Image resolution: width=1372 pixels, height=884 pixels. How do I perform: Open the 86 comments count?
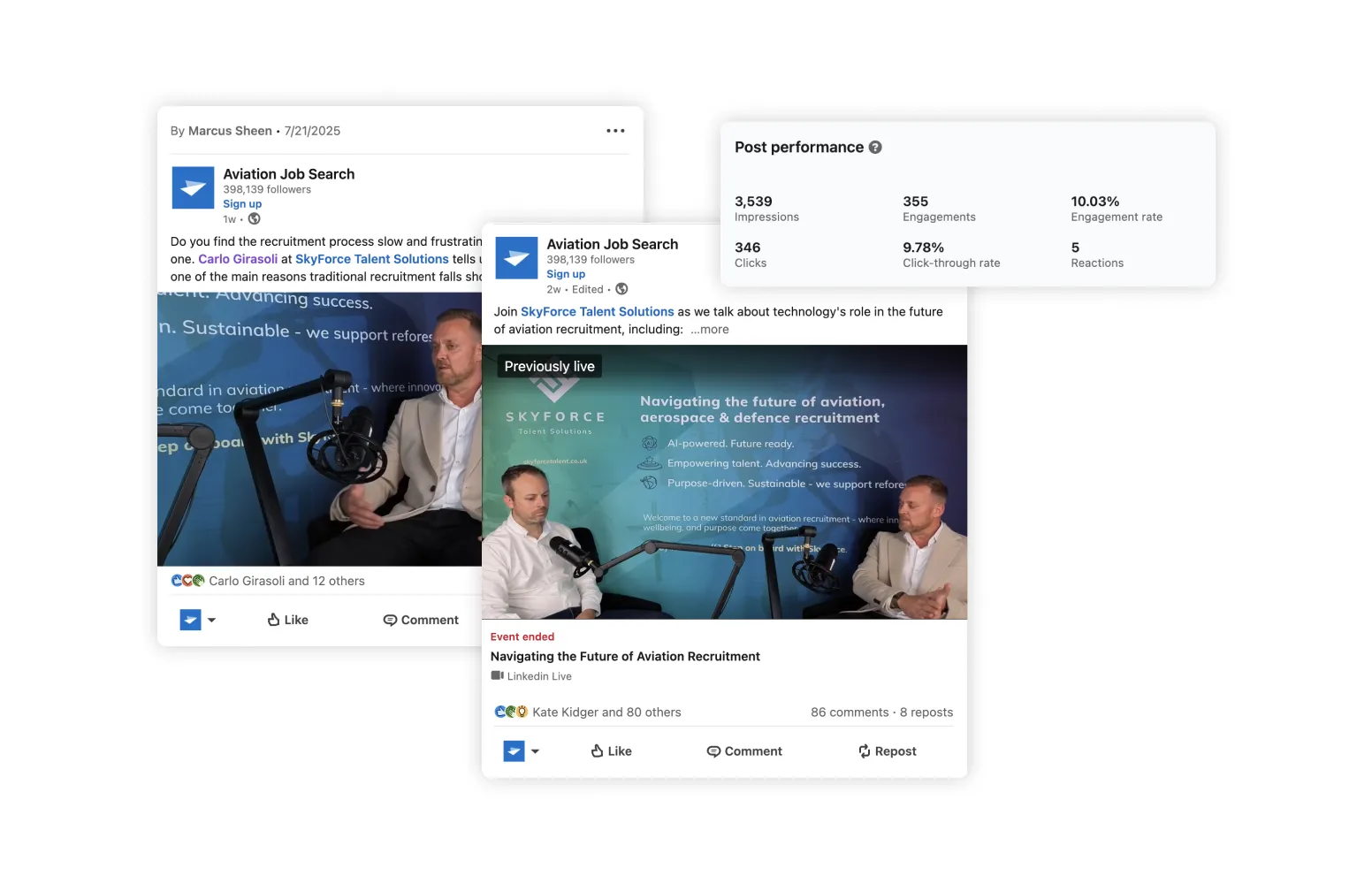click(850, 712)
